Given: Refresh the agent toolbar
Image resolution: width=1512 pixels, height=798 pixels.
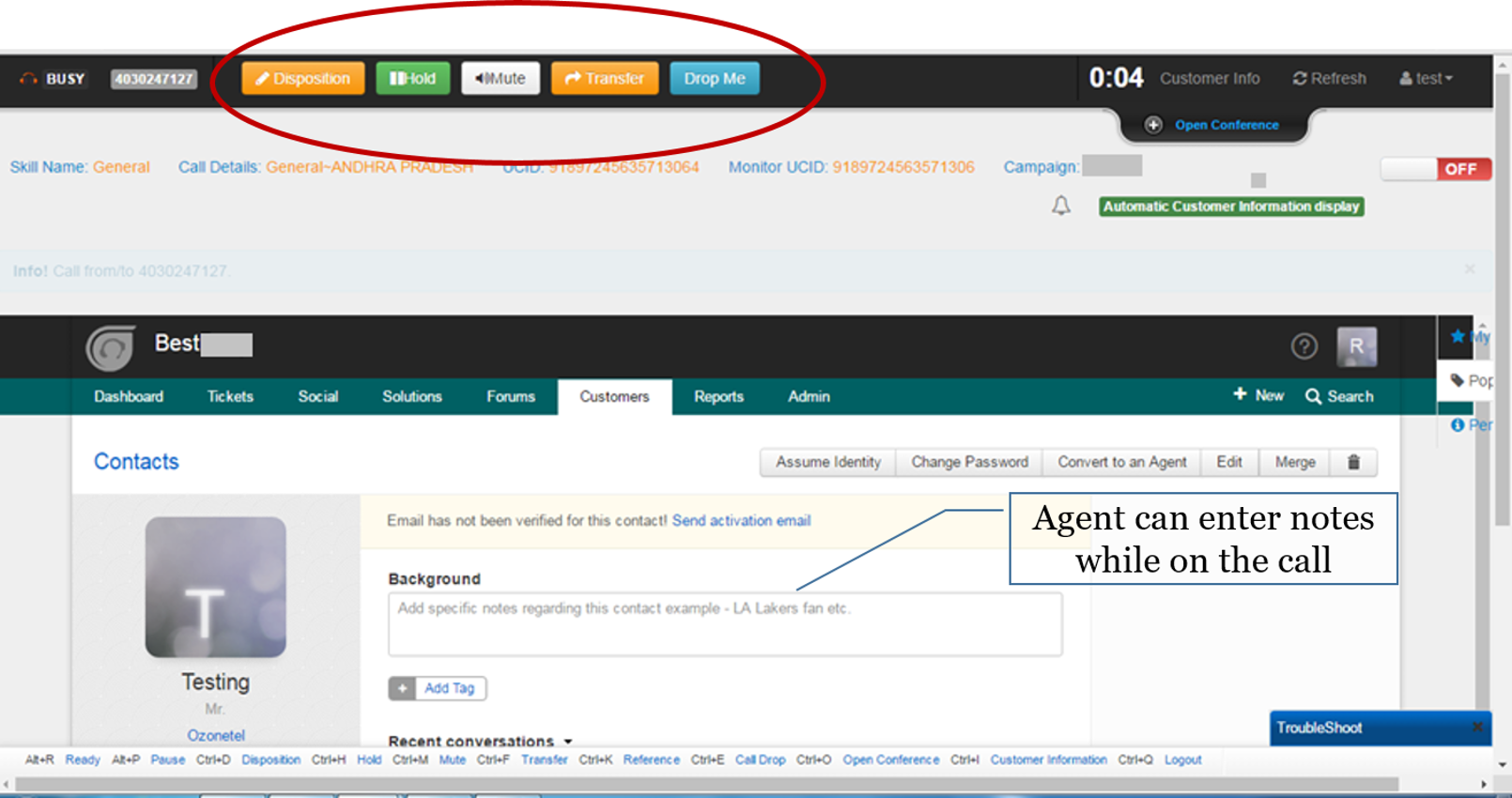Looking at the screenshot, I should pos(1330,79).
